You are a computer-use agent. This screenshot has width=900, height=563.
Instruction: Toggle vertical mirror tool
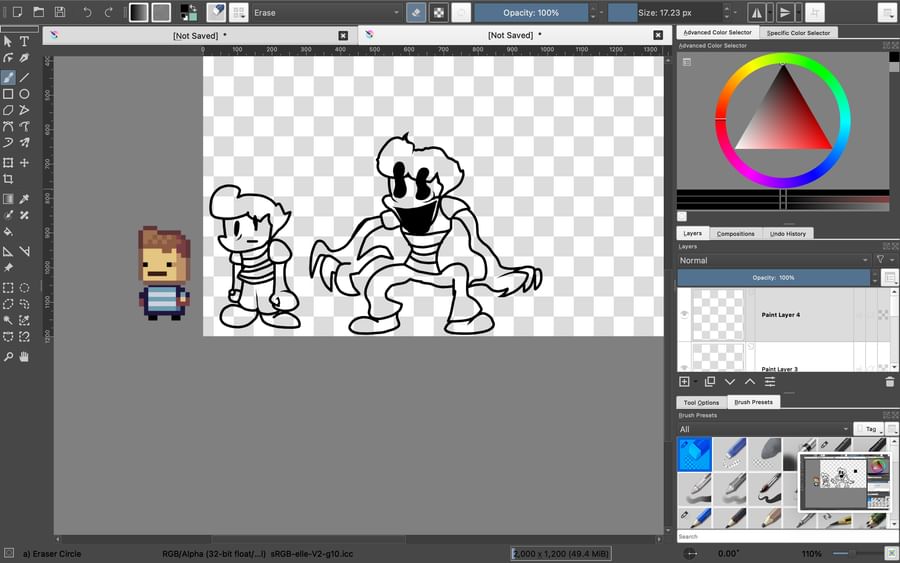pyautogui.click(x=785, y=12)
